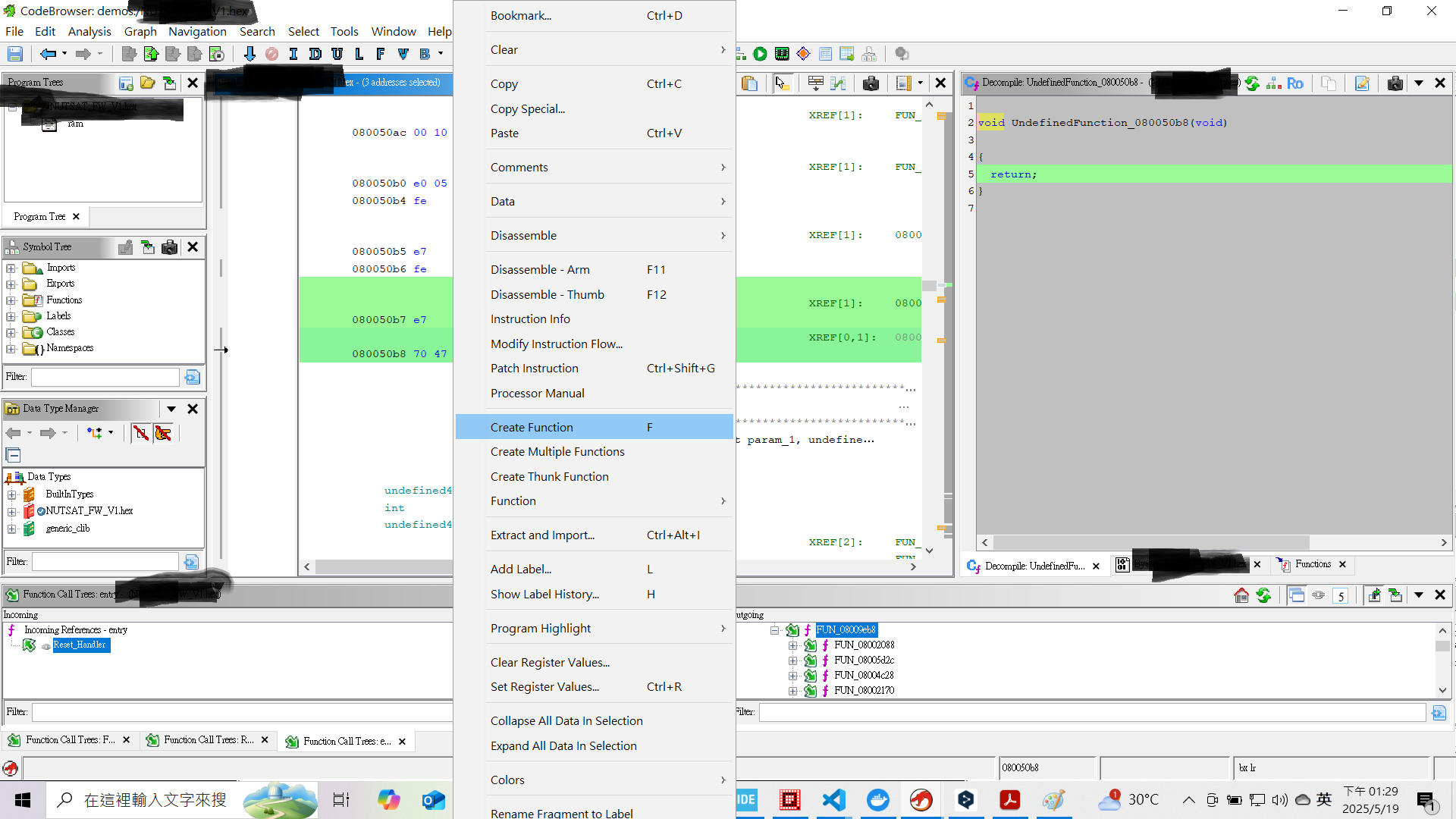
Task: Open Data Type Manager dropdown arrow menu
Action: click(171, 409)
